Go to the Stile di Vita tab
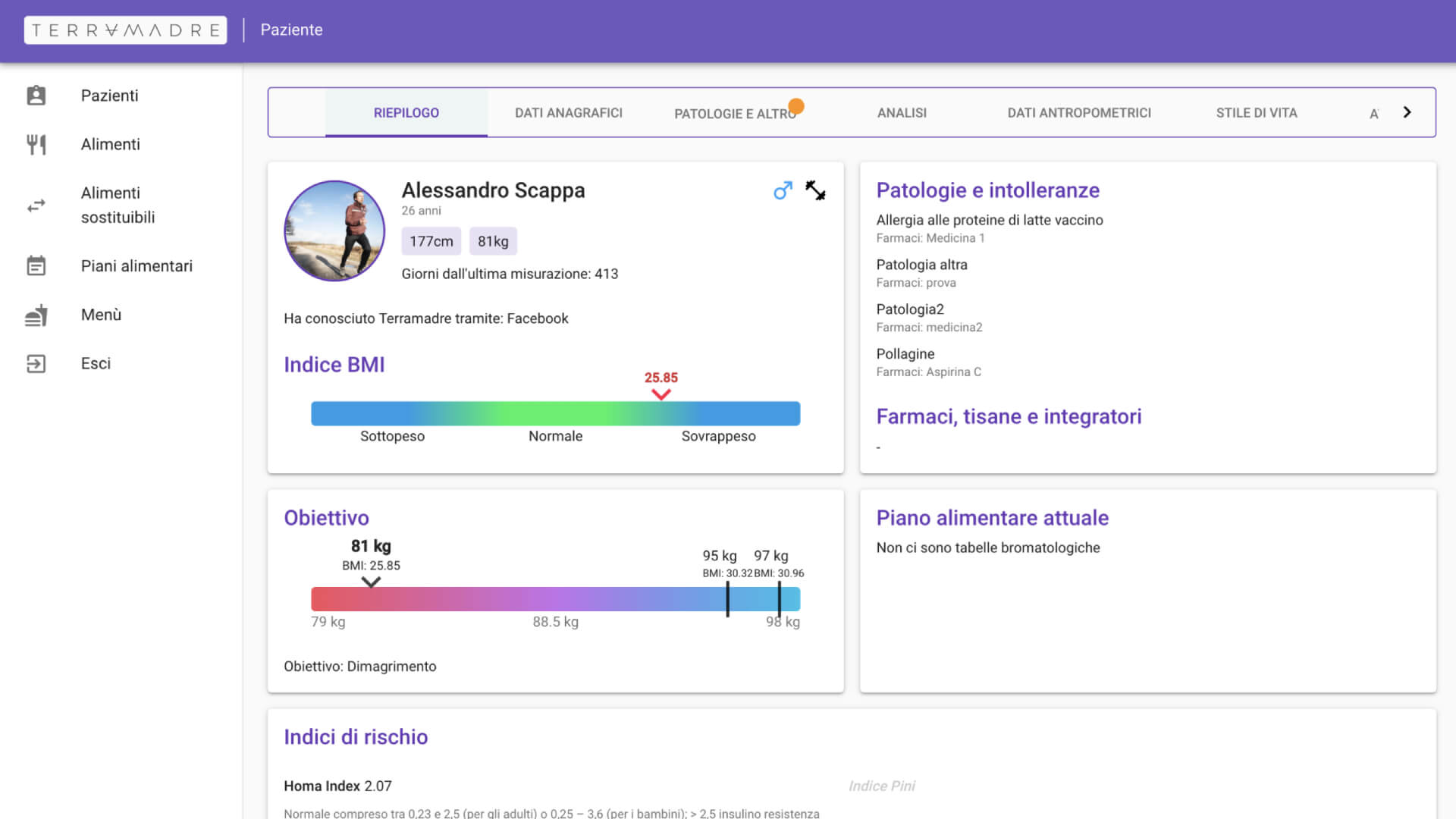Image resolution: width=1456 pixels, height=819 pixels. coord(1256,112)
